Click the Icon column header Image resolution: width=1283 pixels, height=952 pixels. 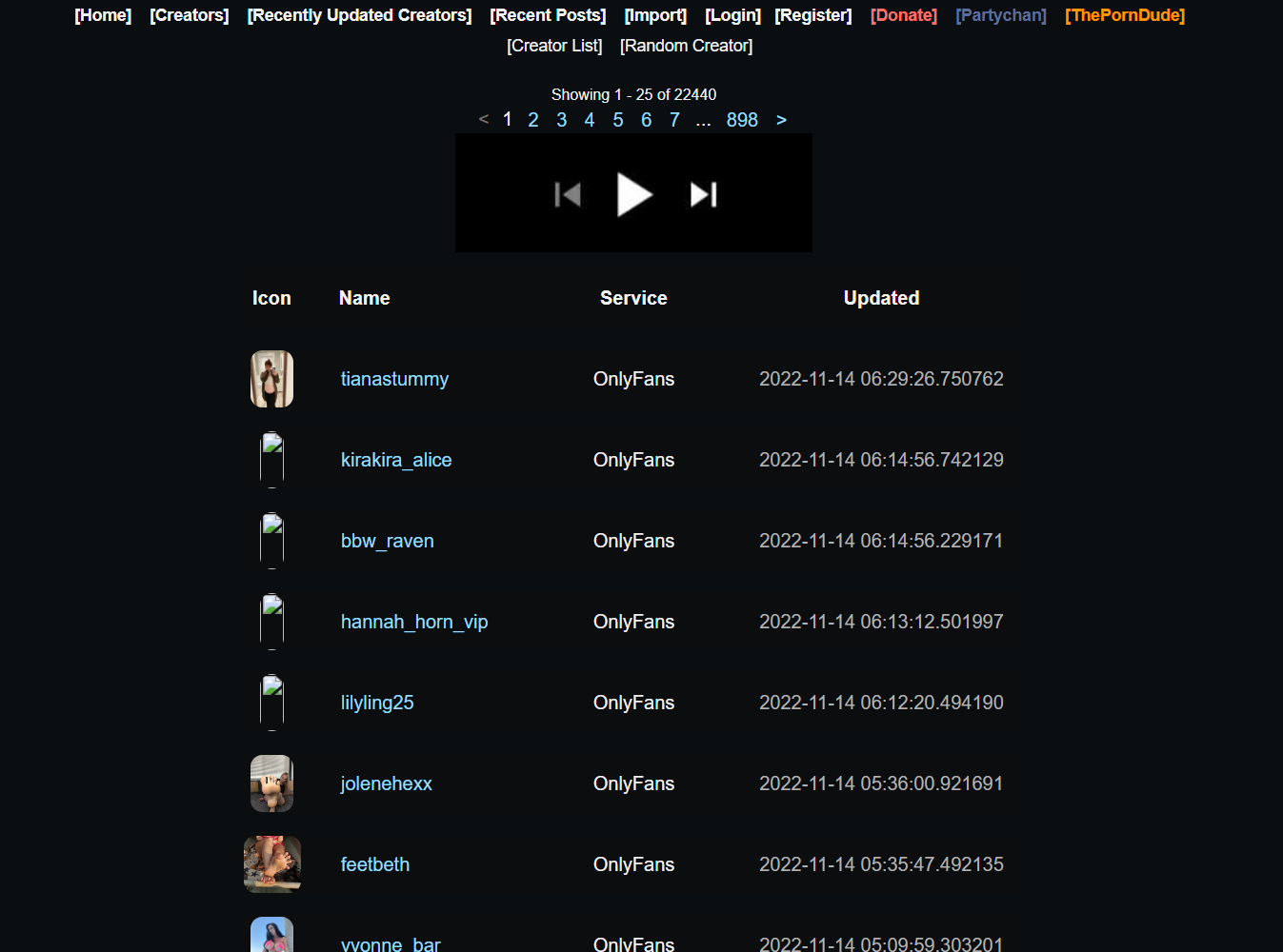point(271,298)
